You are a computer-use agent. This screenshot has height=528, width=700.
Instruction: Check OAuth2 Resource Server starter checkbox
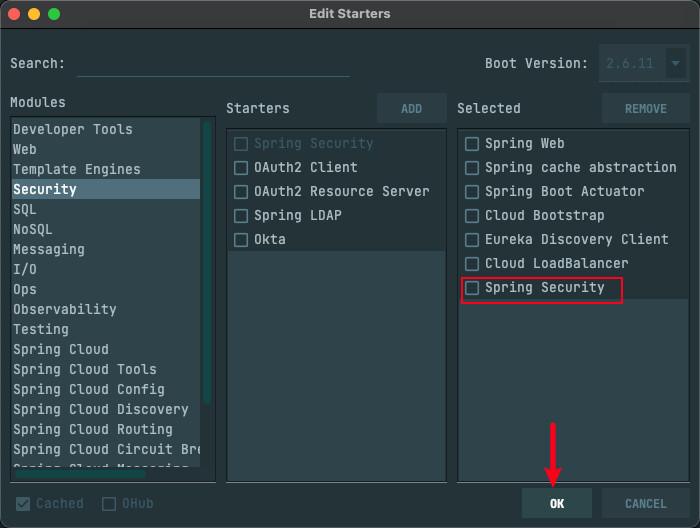[241, 192]
